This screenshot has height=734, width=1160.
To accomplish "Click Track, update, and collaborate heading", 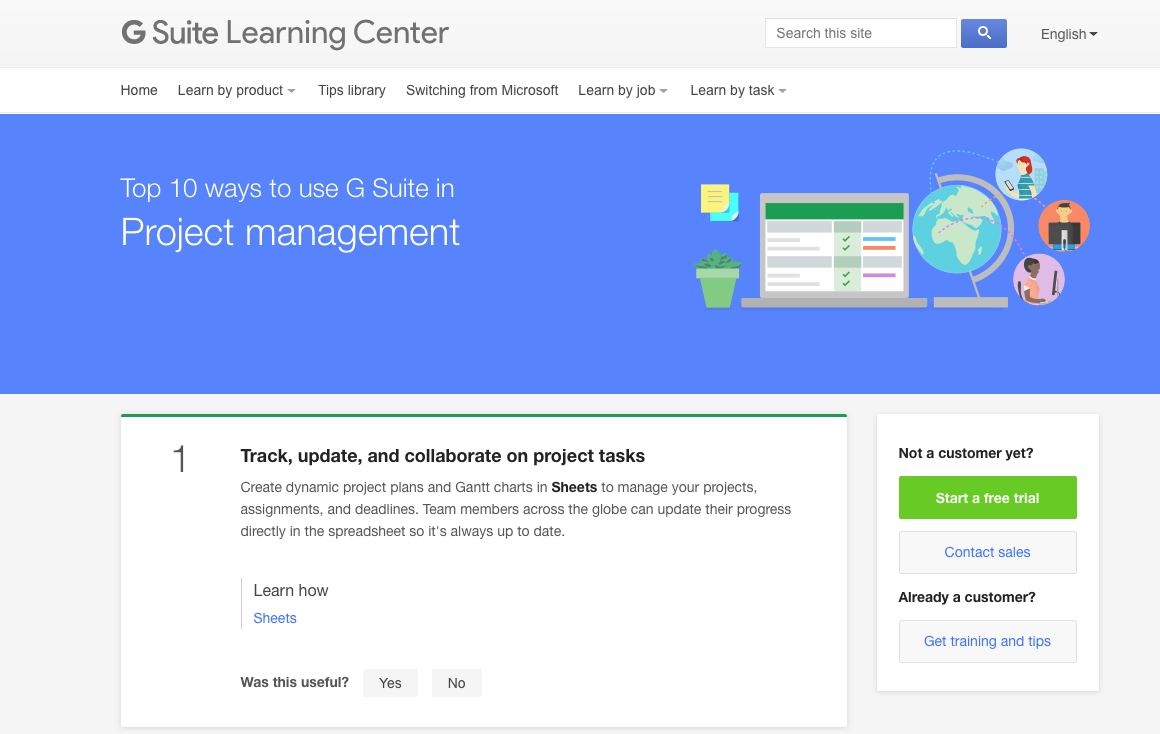I will click(442, 456).
